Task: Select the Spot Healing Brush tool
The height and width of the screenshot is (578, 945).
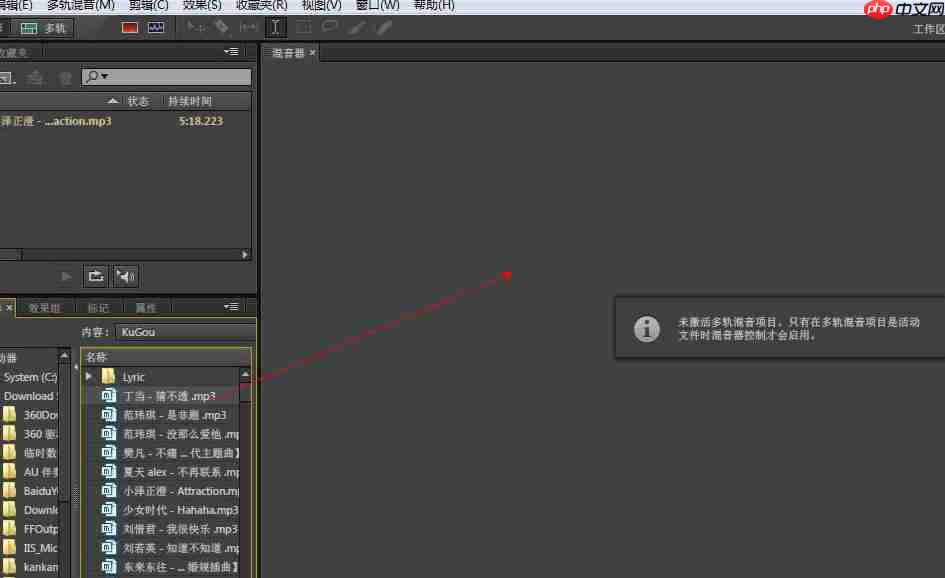Action: (383, 27)
